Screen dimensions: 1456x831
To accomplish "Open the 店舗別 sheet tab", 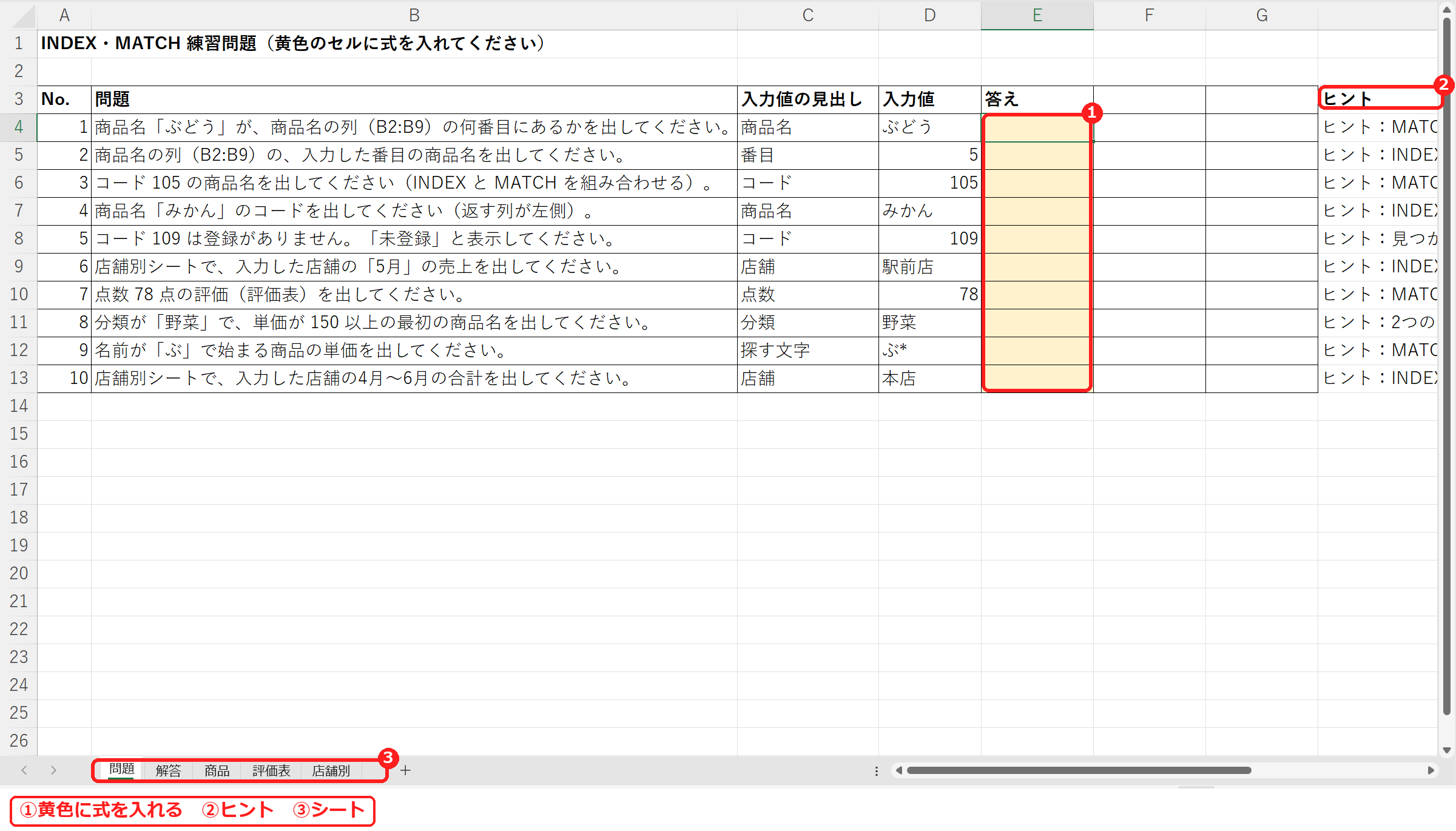I will [331, 770].
